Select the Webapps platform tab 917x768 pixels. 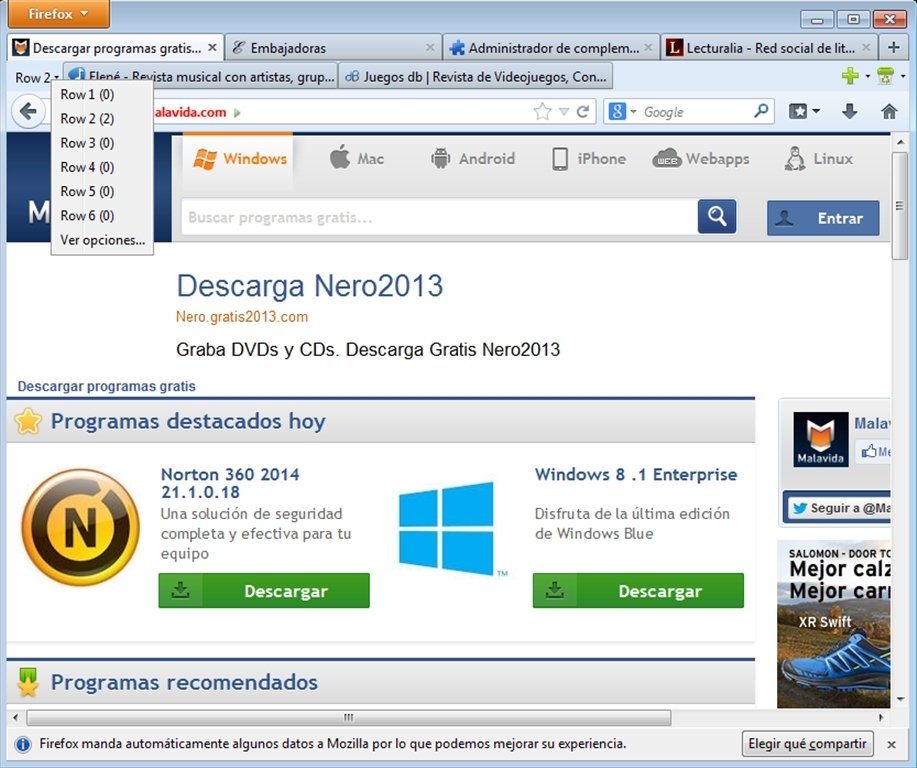701,159
